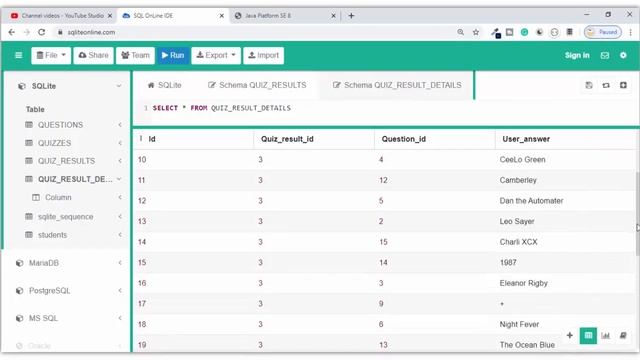
Task: Select the students table
Action: click(52, 235)
